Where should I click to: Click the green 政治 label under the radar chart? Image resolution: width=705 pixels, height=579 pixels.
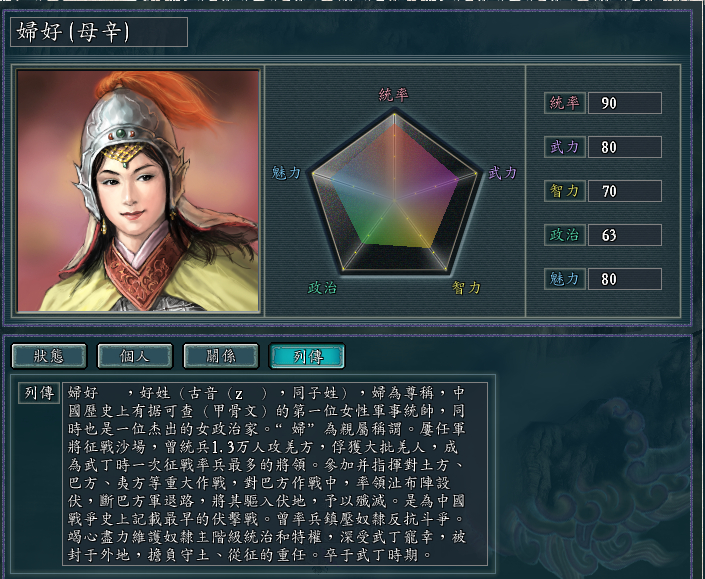[x=322, y=288]
